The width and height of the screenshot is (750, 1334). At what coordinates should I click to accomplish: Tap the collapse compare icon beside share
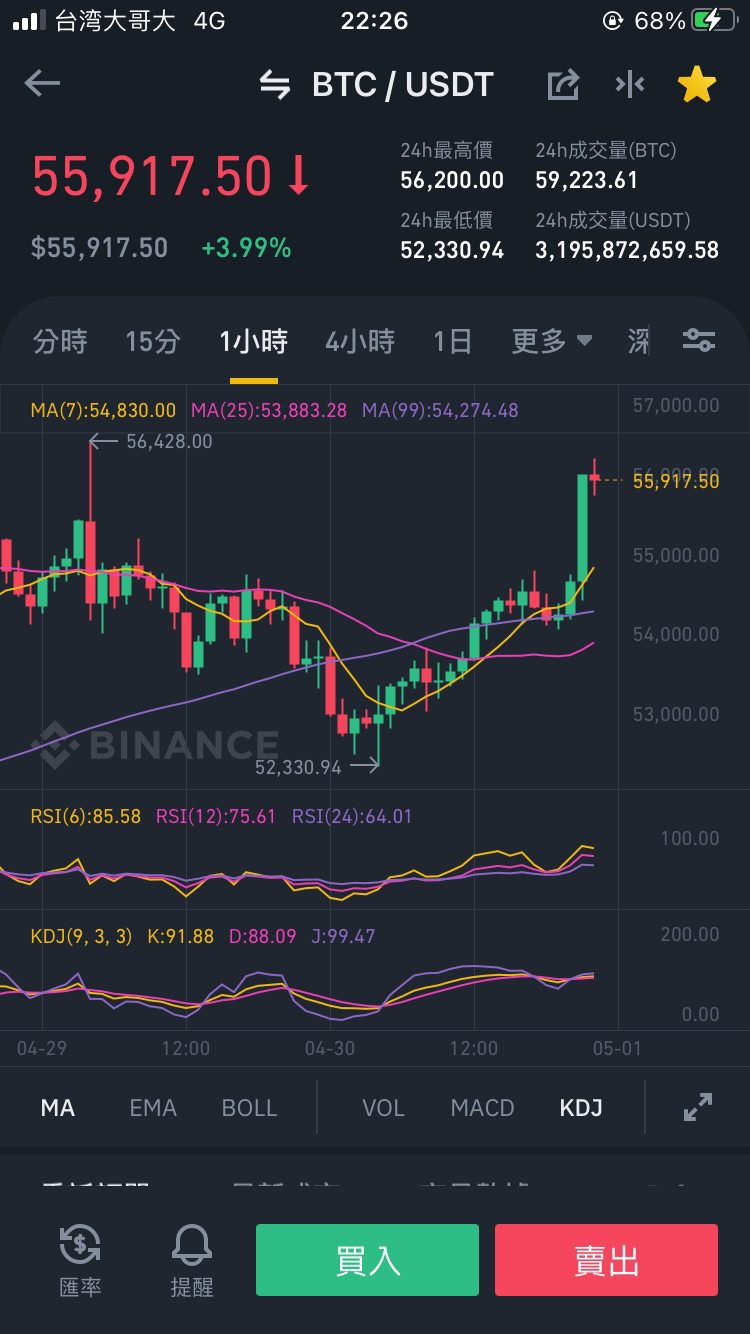tap(630, 85)
